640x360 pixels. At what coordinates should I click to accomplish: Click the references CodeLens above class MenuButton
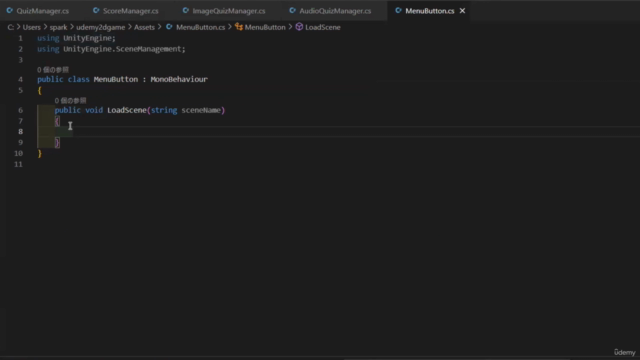53,70
